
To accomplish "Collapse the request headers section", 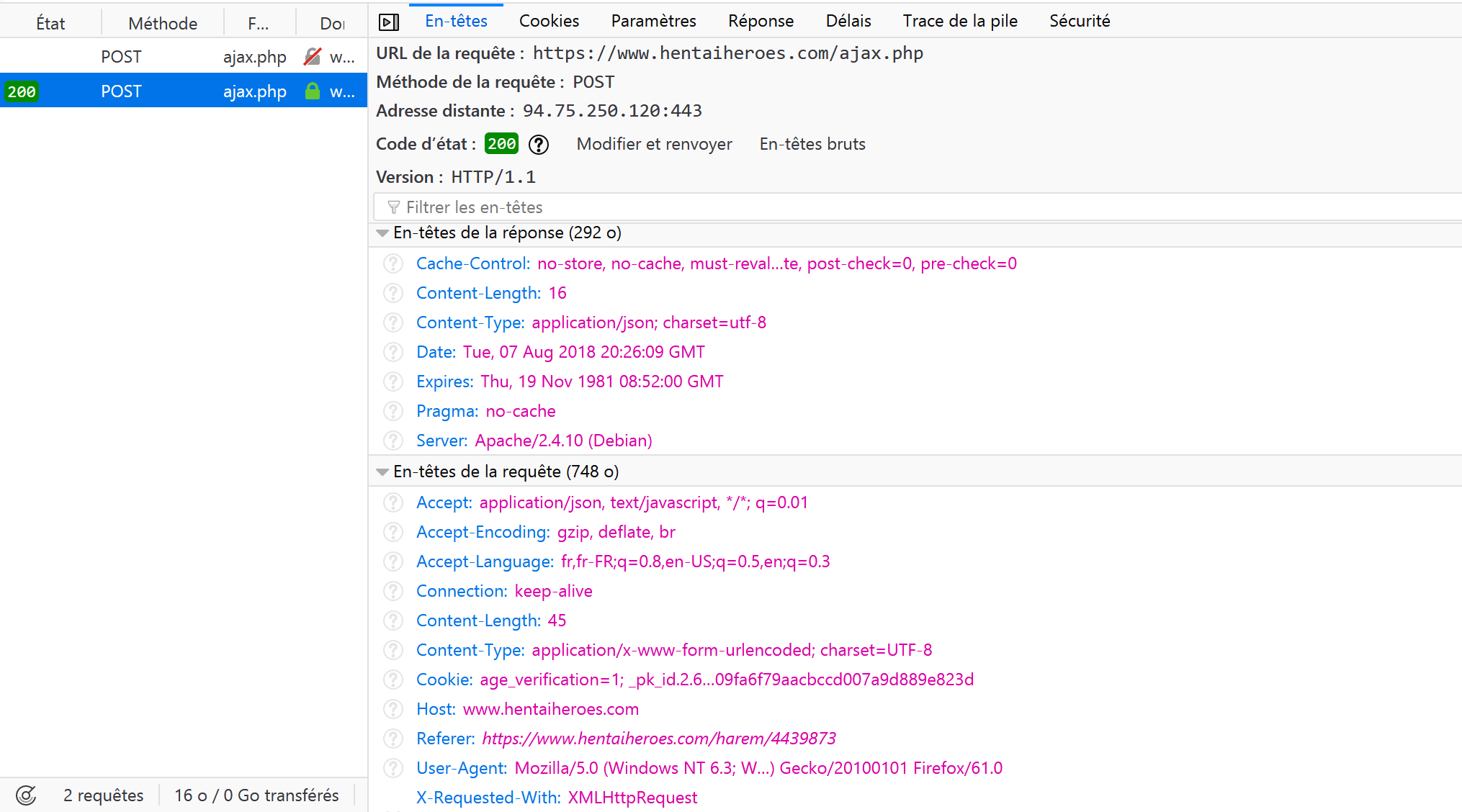I will [382, 472].
